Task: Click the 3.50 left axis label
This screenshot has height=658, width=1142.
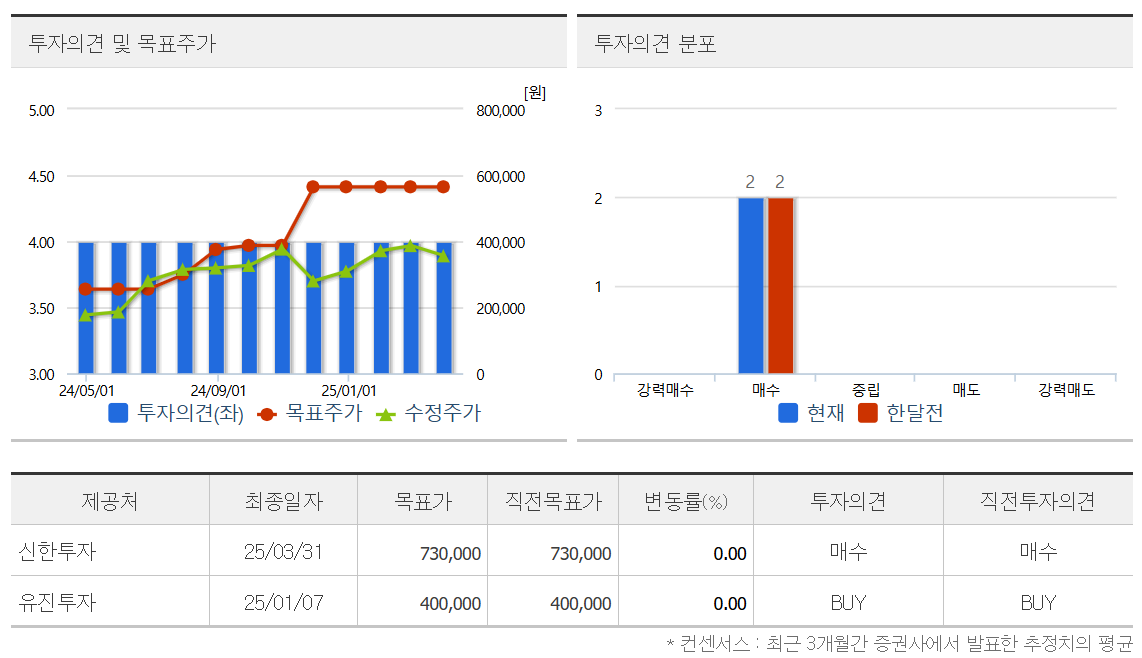Action: (42, 309)
